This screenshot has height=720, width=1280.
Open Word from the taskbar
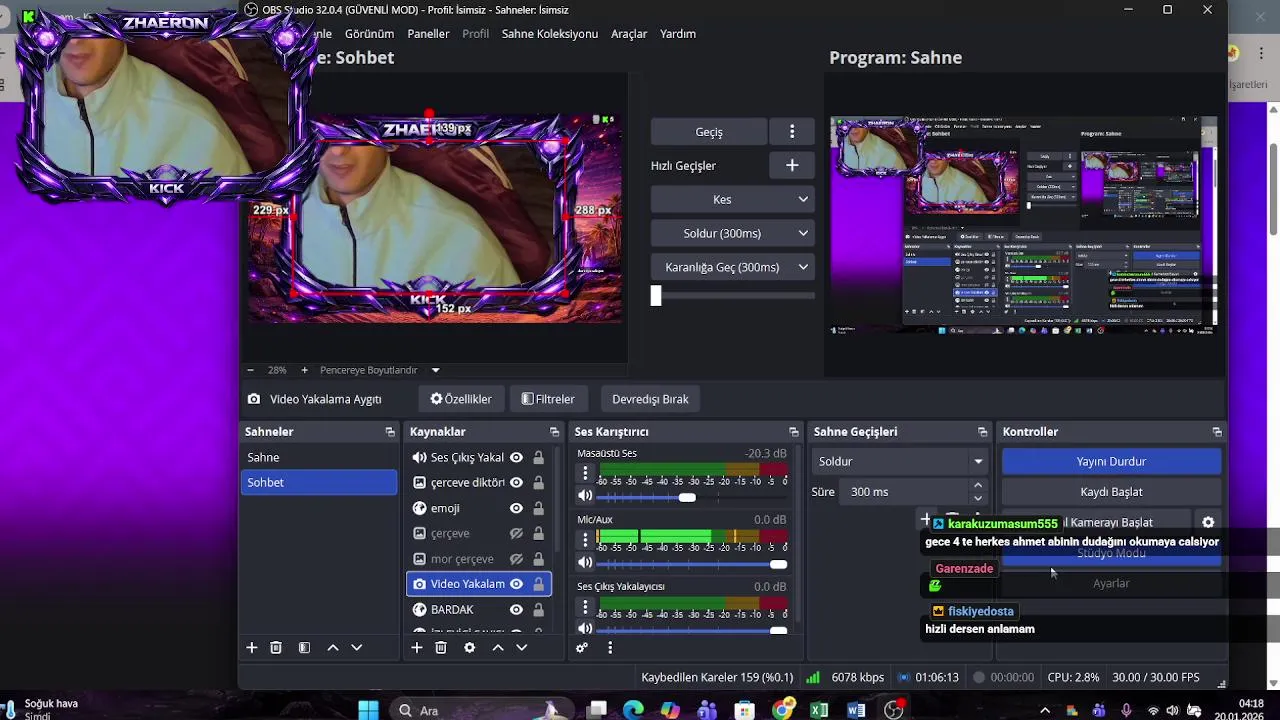coord(856,711)
